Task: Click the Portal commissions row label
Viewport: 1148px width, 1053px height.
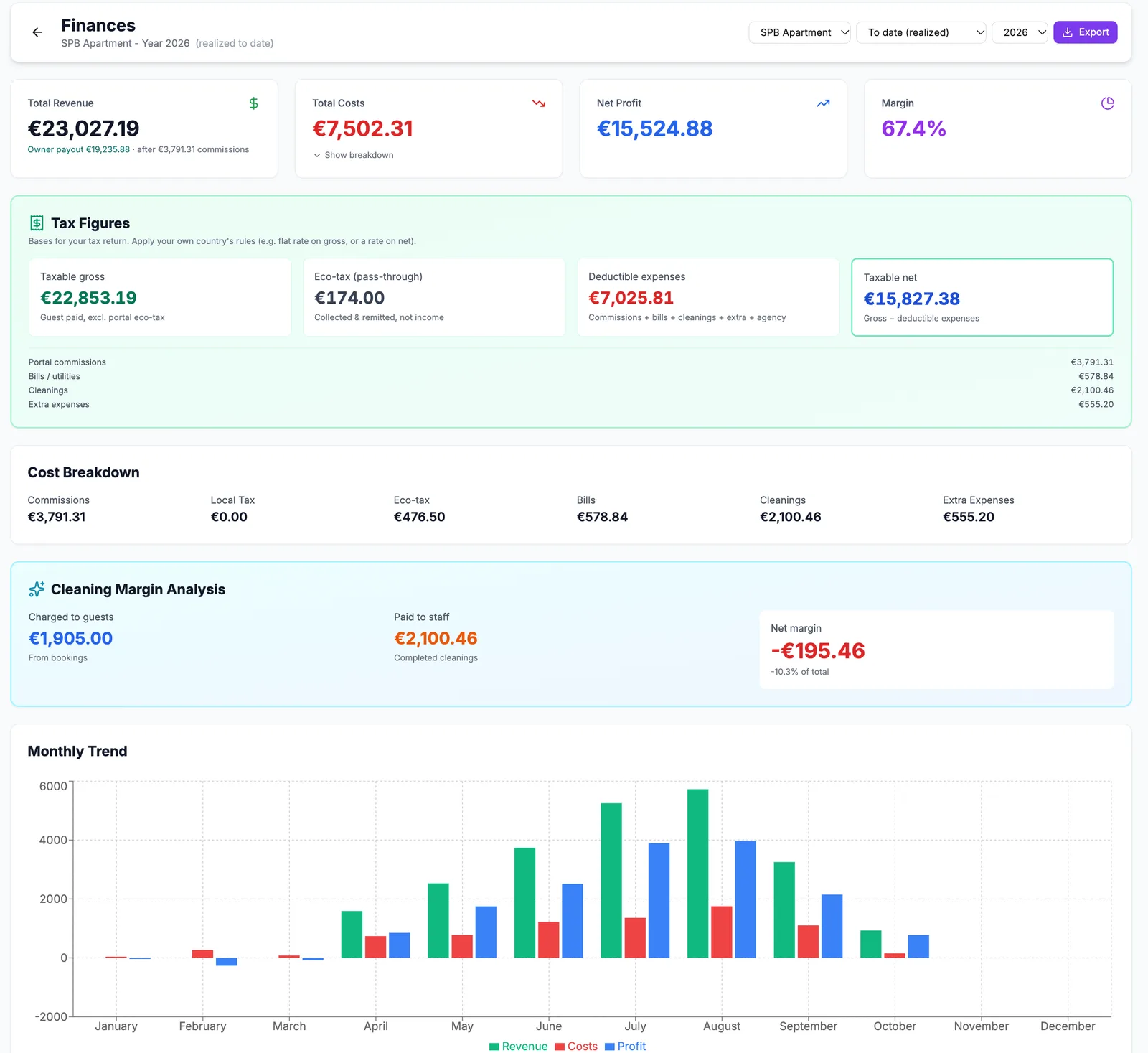Action: coord(67,362)
